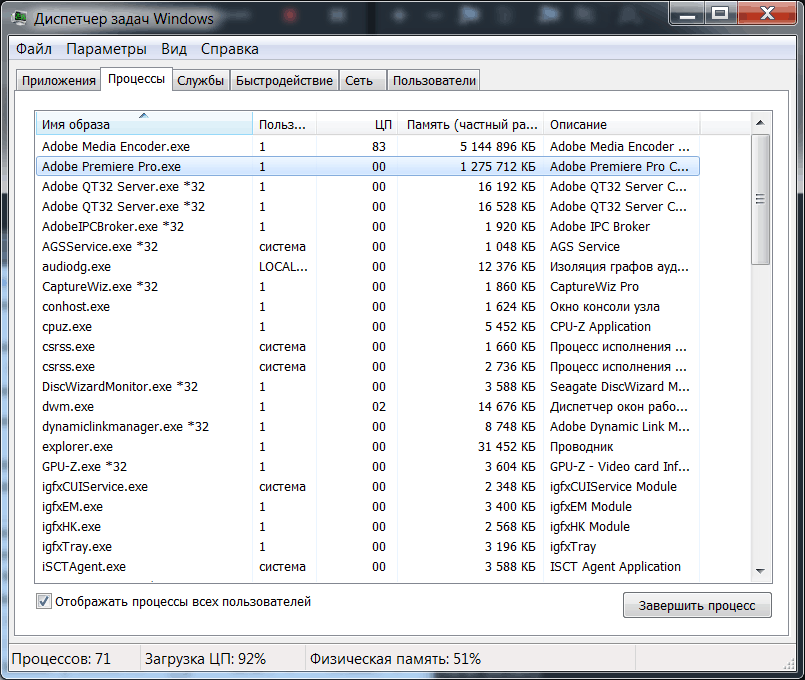The width and height of the screenshot is (805, 680).
Task: Select the conhost.exe process
Action: 368,307
